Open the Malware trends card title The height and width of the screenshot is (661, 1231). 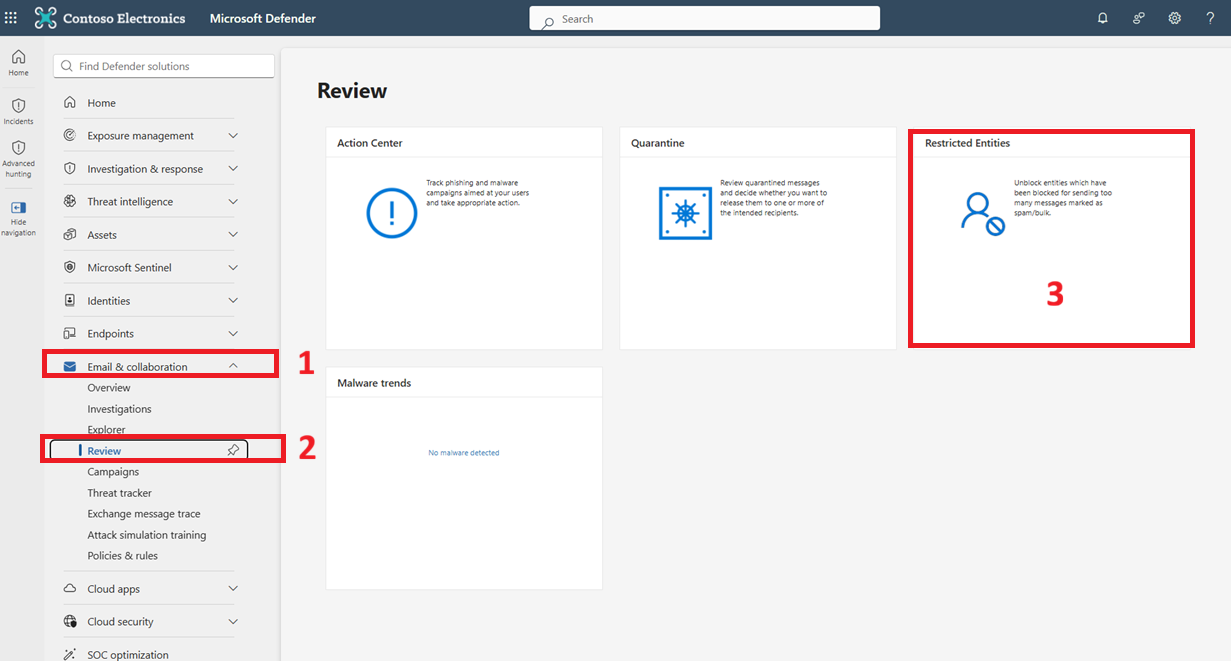pyautogui.click(x=374, y=383)
